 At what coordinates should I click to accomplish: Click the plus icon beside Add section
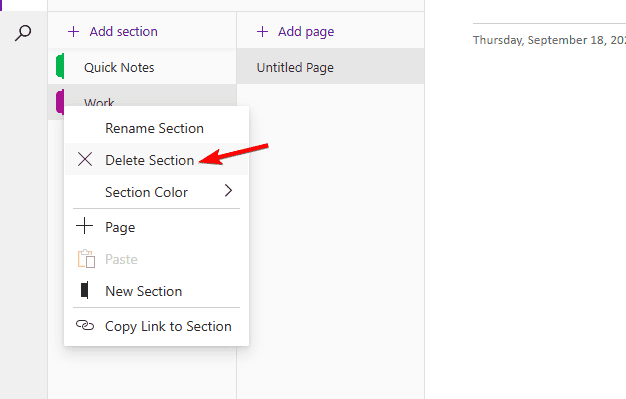73,32
